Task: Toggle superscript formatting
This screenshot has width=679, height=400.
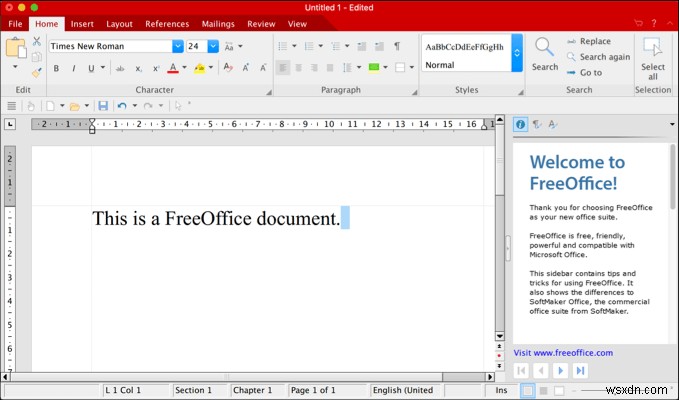Action: (x=156, y=68)
